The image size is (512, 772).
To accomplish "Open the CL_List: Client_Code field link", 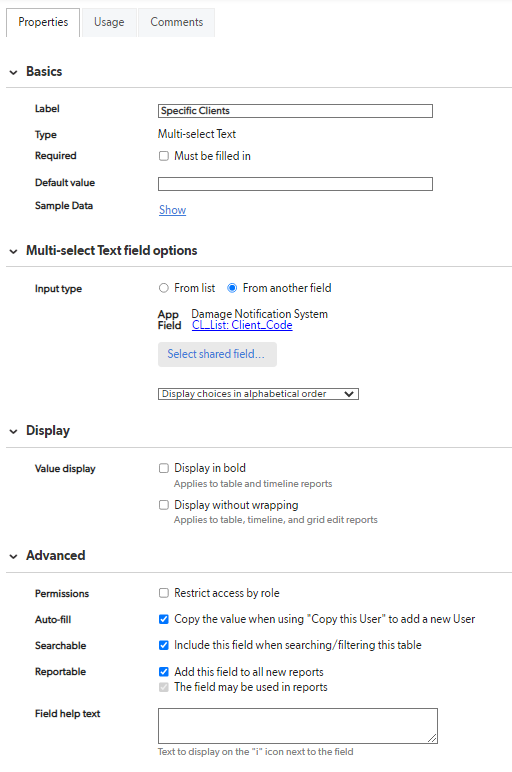I will click(242, 325).
